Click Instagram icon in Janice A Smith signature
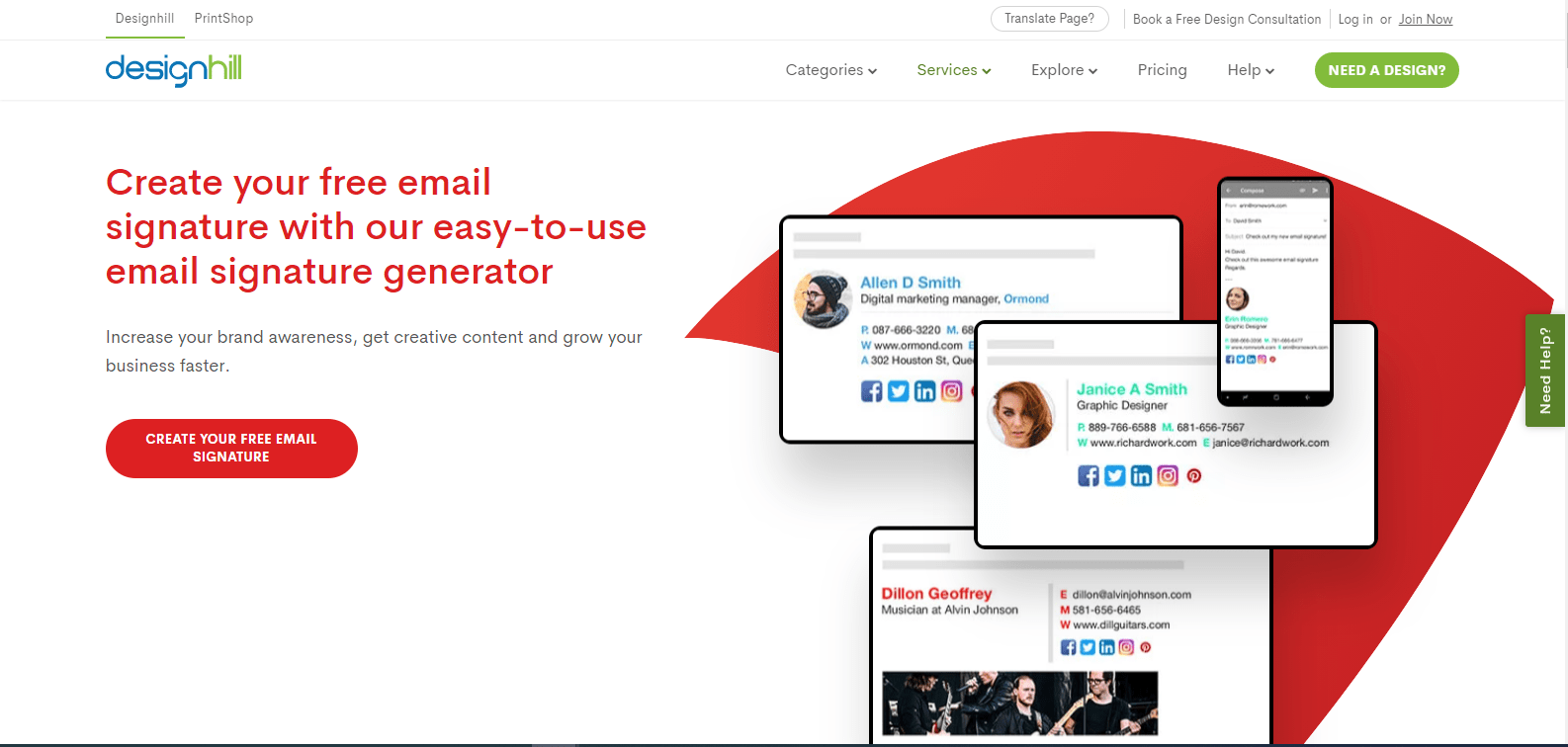The width and height of the screenshot is (1568, 747). click(x=1168, y=476)
